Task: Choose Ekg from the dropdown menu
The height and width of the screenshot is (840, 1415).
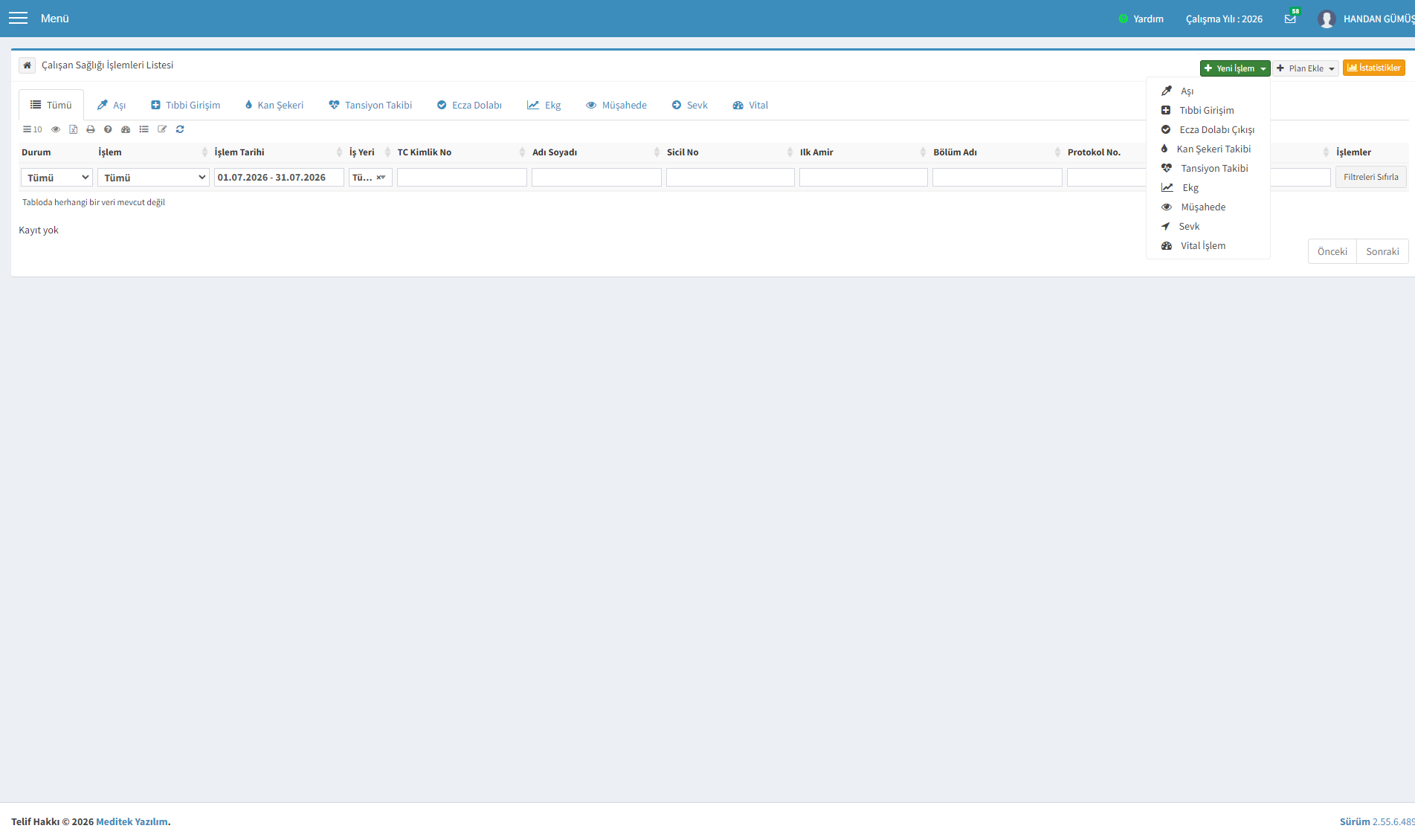Action: point(1208,187)
